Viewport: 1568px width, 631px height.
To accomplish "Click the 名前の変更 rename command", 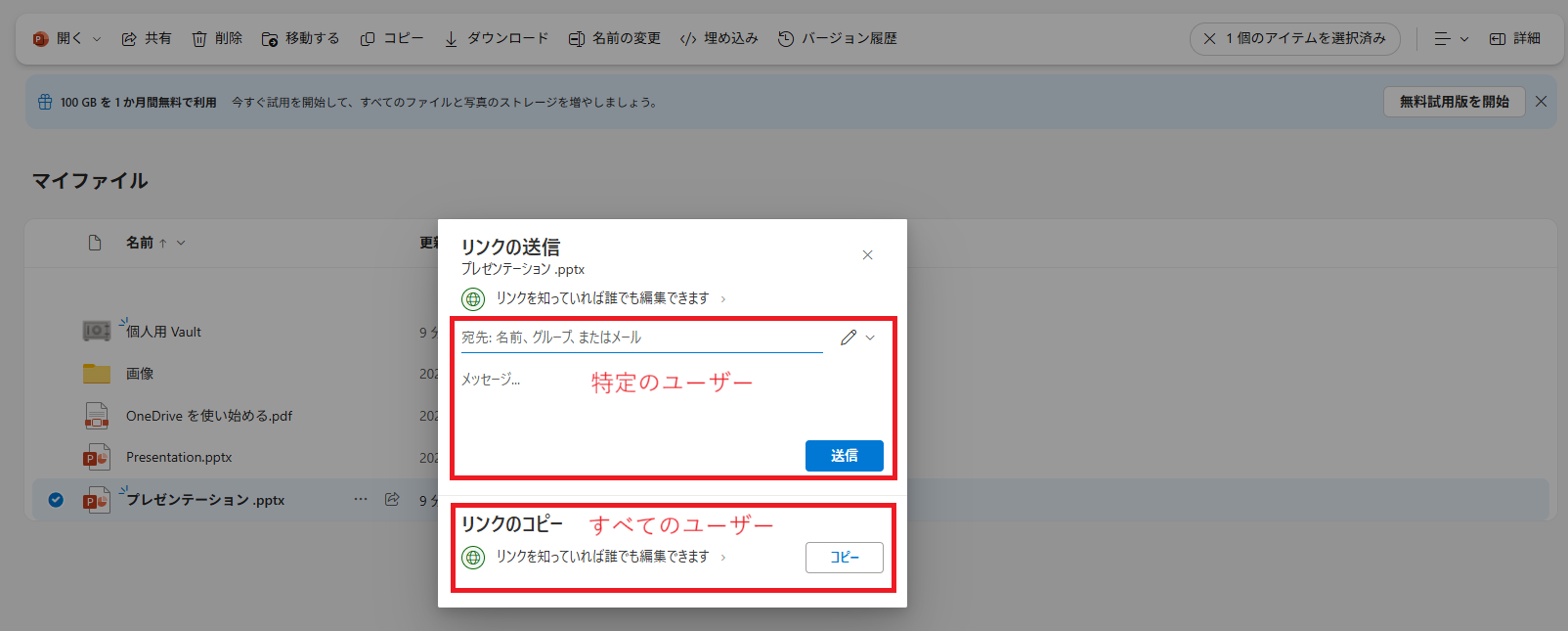I will tap(615, 39).
